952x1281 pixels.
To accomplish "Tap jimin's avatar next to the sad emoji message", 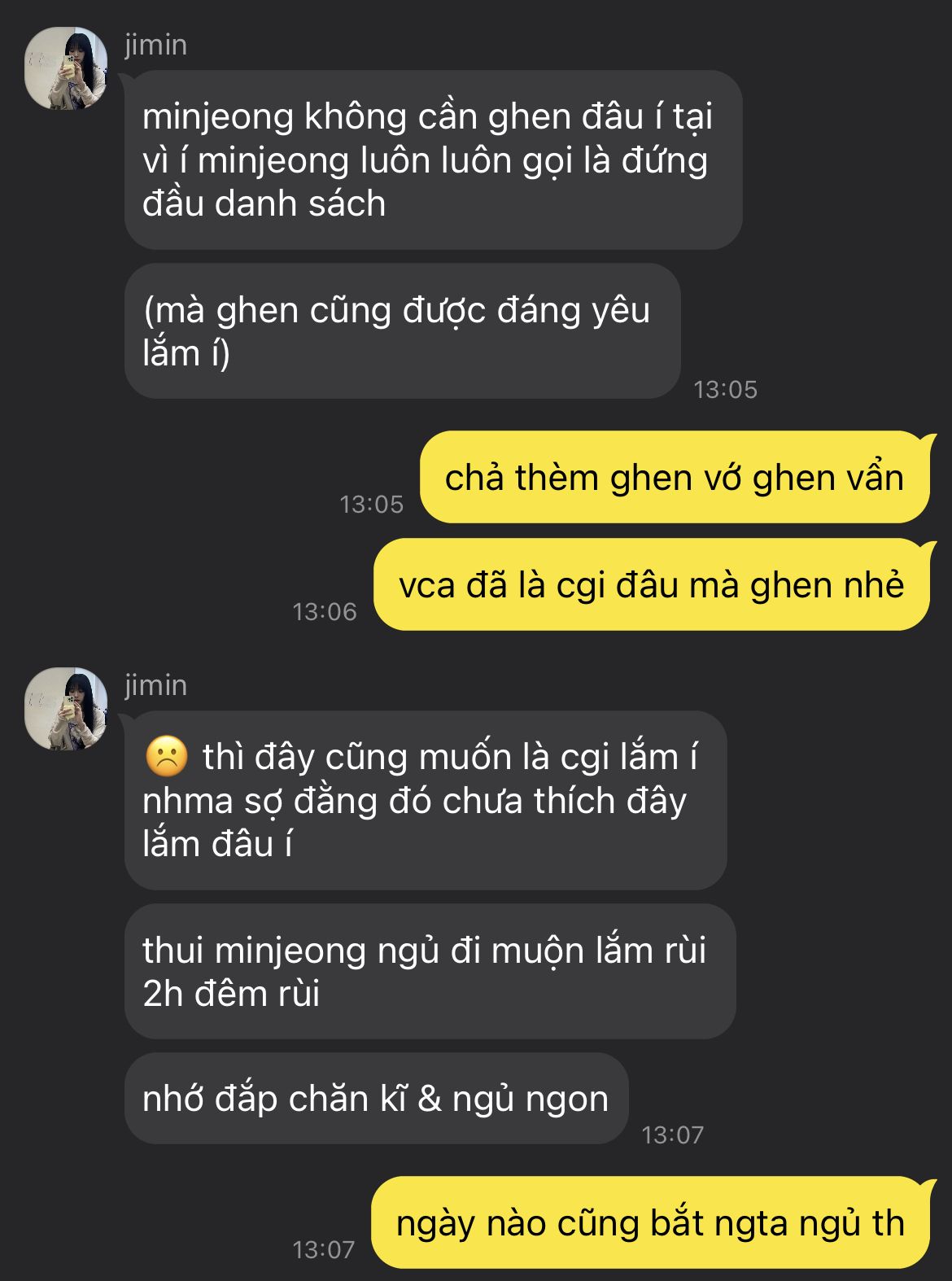I will coord(66,709).
